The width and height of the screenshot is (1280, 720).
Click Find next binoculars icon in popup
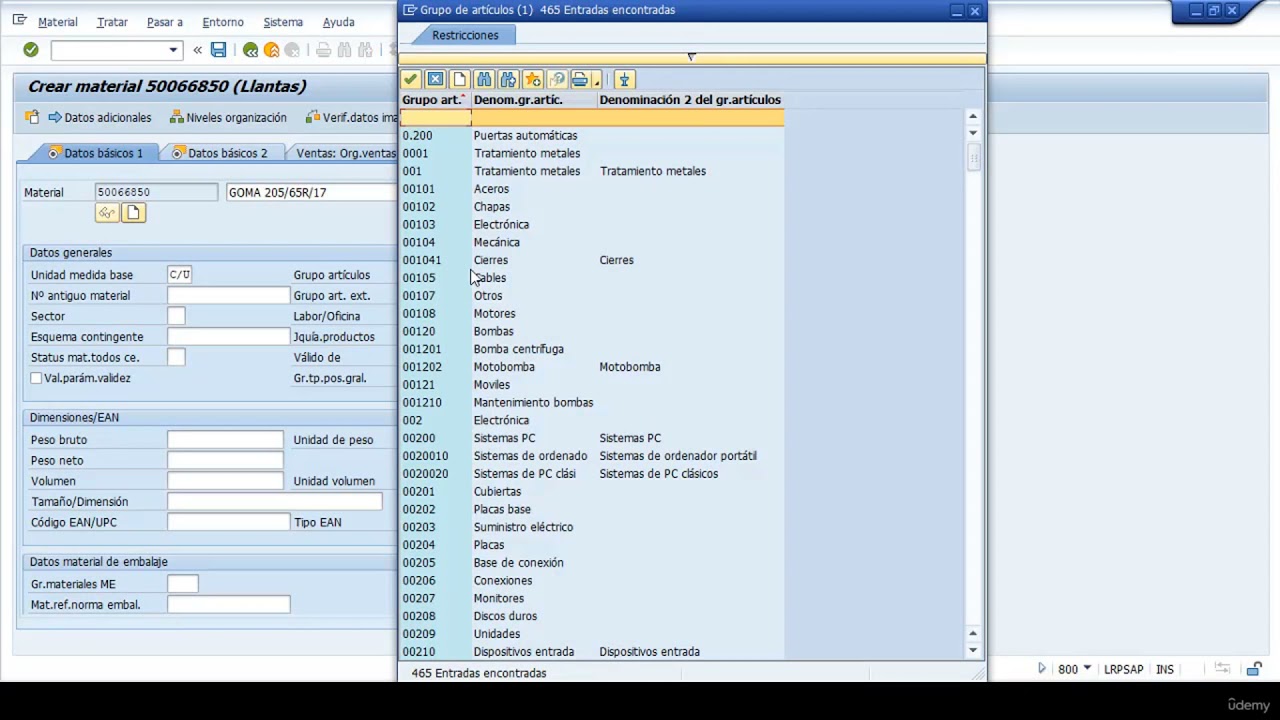click(x=508, y=79)
